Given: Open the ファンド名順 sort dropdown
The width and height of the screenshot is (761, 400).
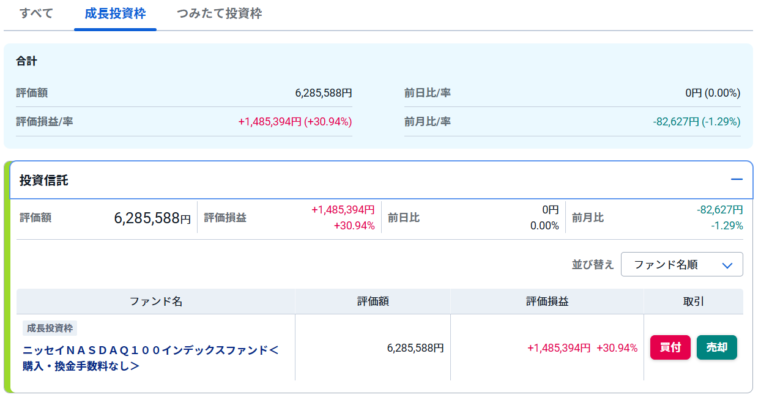Looking at the screenshot, I should click(682, 265).
